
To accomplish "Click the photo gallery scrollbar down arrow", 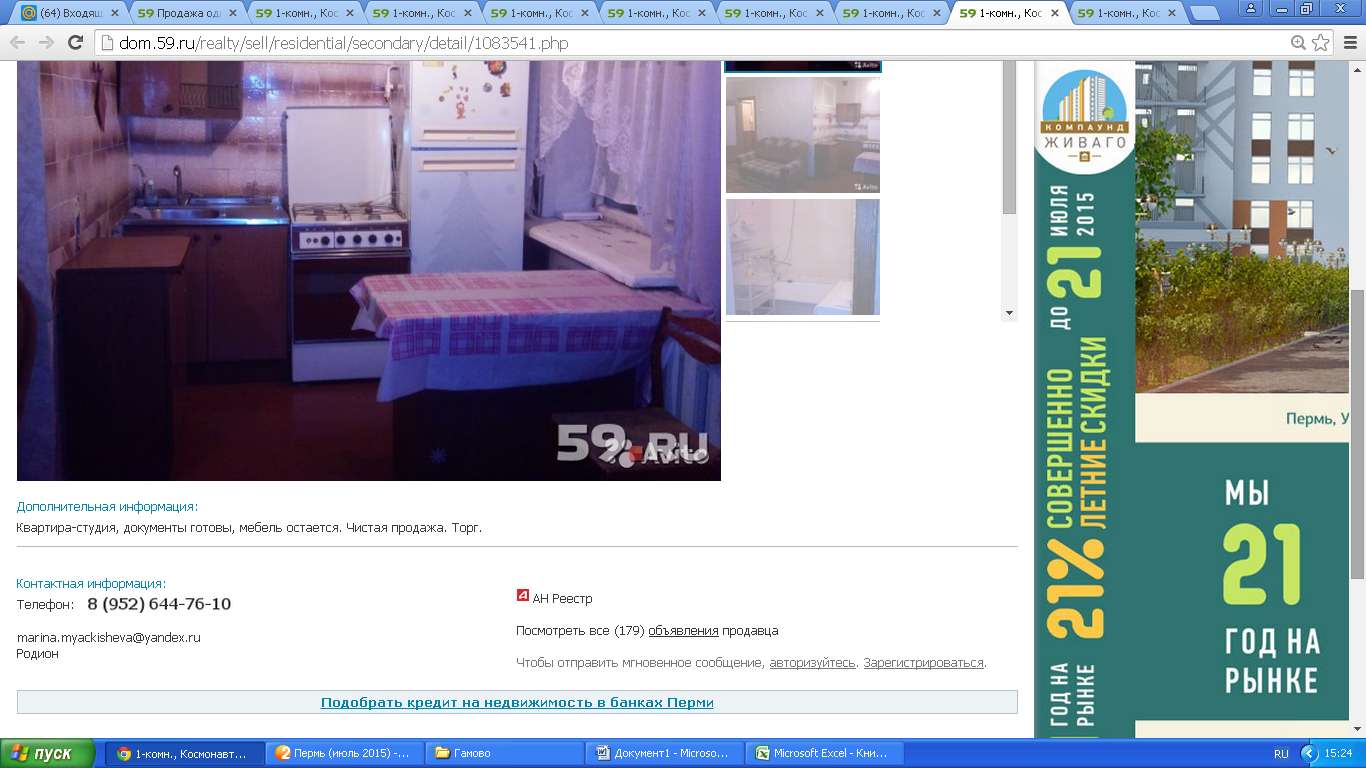I will [1009, 313].
